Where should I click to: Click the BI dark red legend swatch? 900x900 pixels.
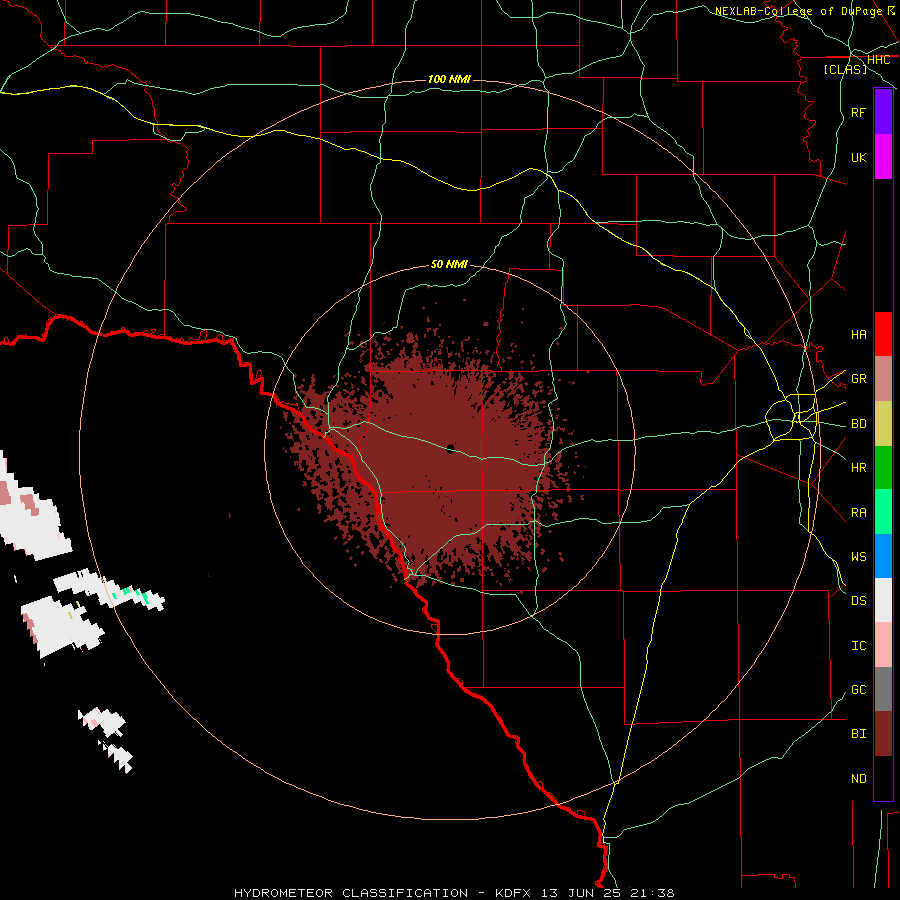883,734
